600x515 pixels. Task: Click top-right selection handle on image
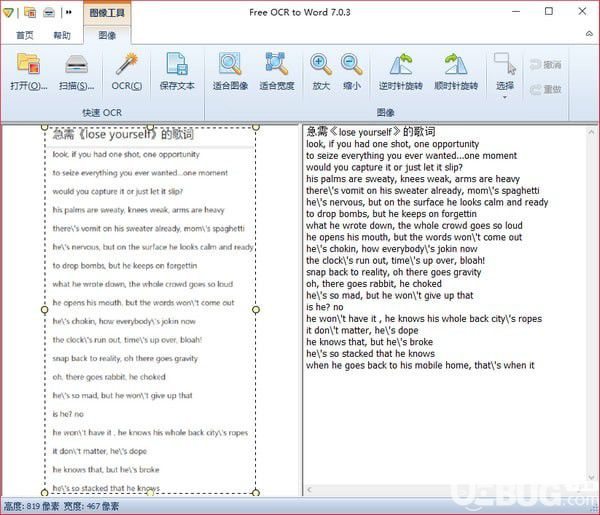[256, 127]
